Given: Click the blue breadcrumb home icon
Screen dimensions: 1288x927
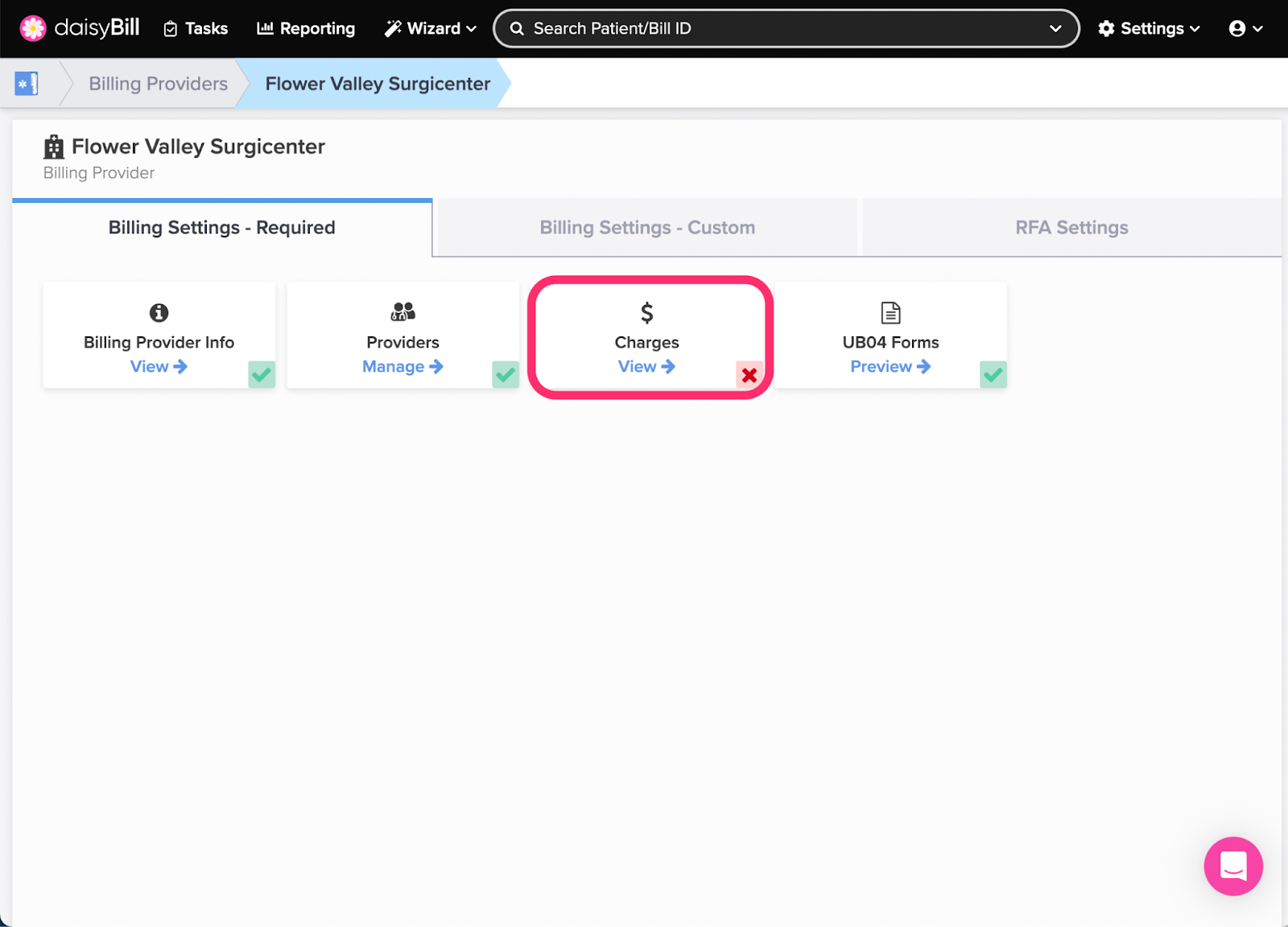Looking at the screenshot, I should pyautogui.click(x=27, y=83).
